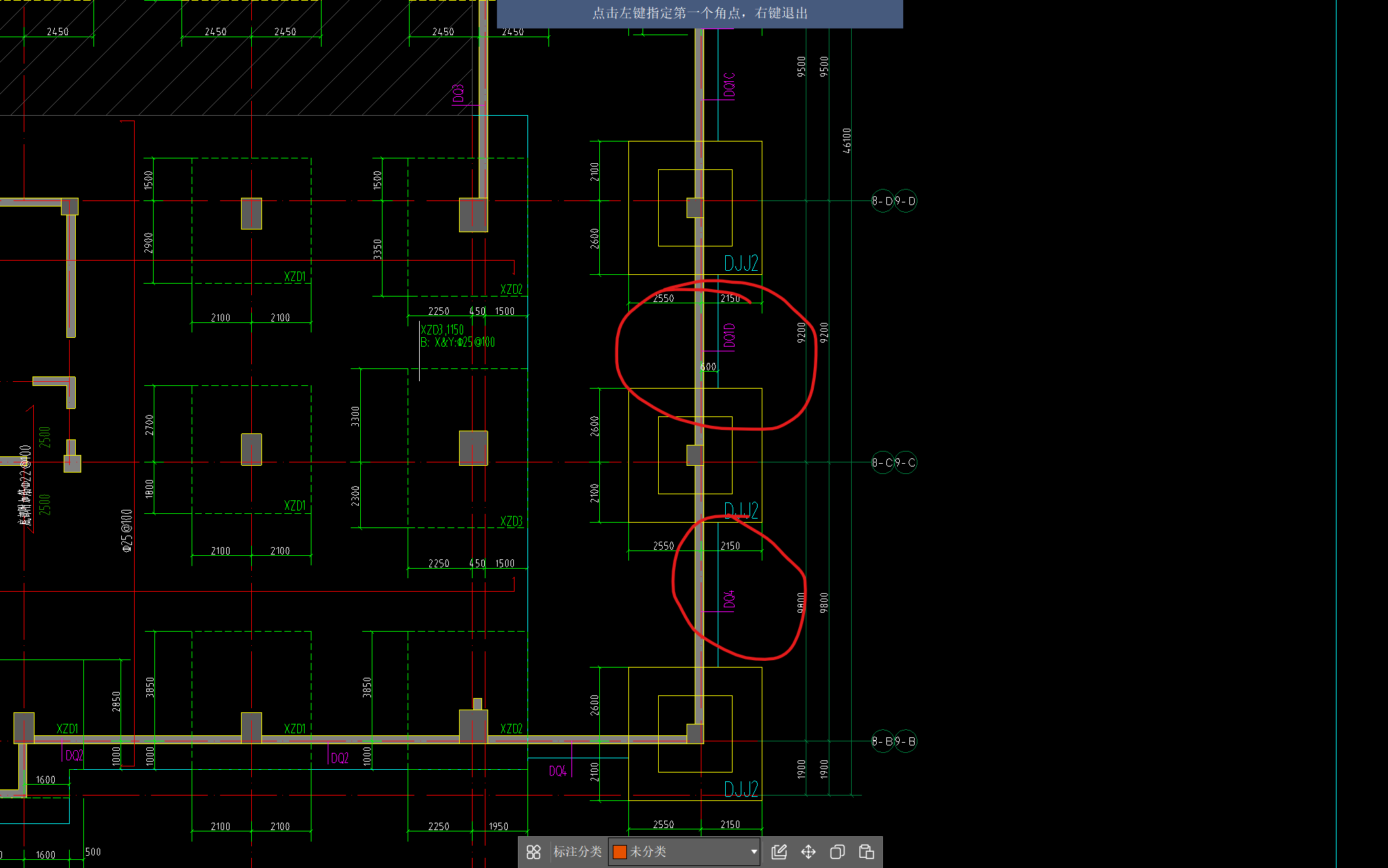The height and width of the screenshot is (868, 1388).
Task: Select the move annotation arrows icon
Action: 808,852
